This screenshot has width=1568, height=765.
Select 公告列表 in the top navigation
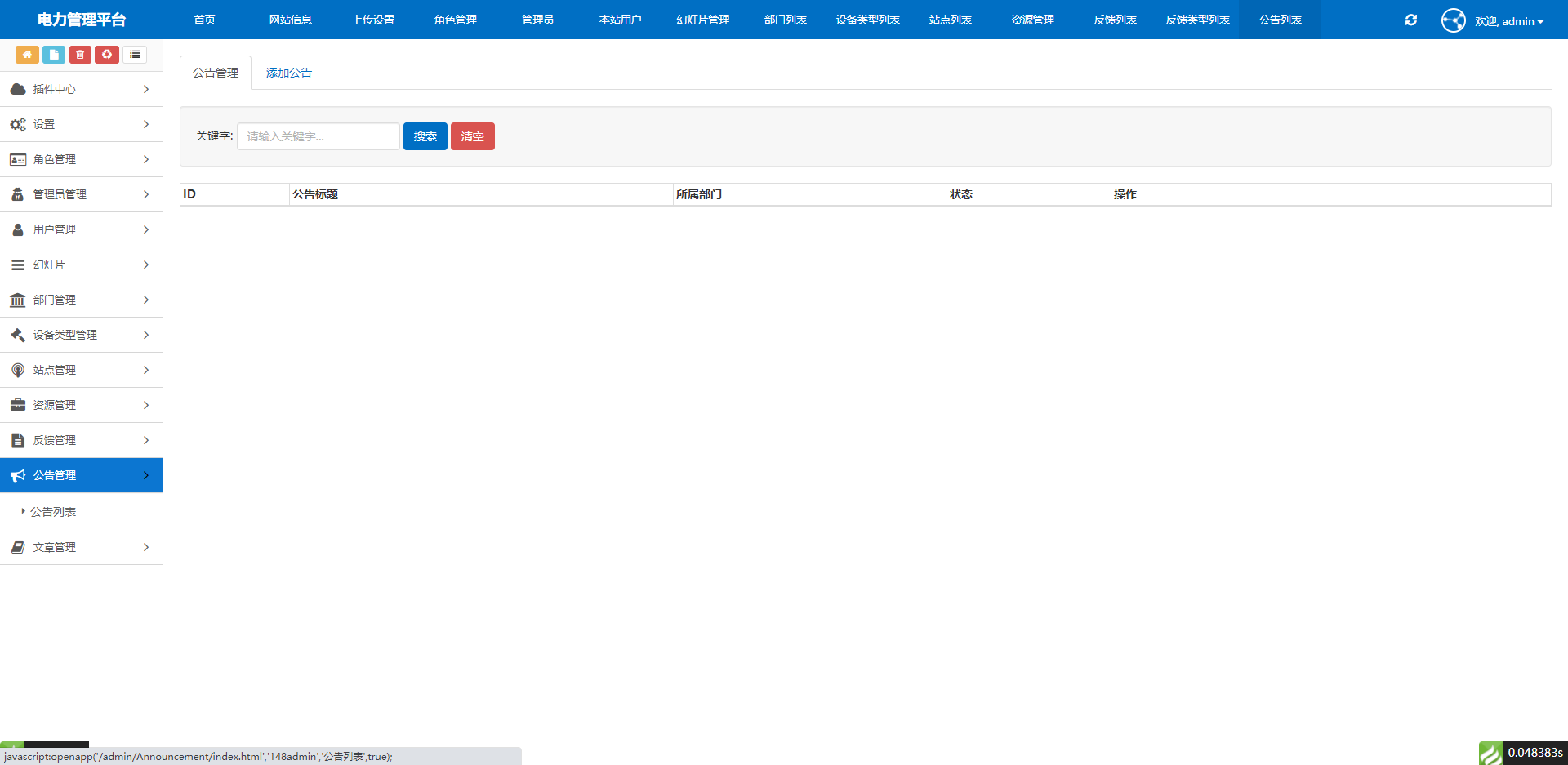point(1281,20)
